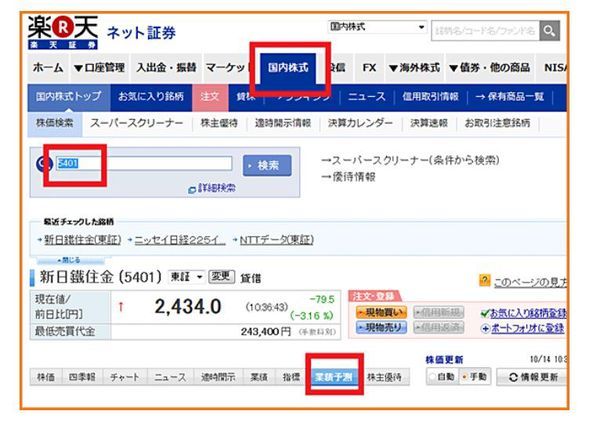Switch to the ニュース stock detail tab
The height and width of the screenshot is (422, 600).
(x=170, y=377)
